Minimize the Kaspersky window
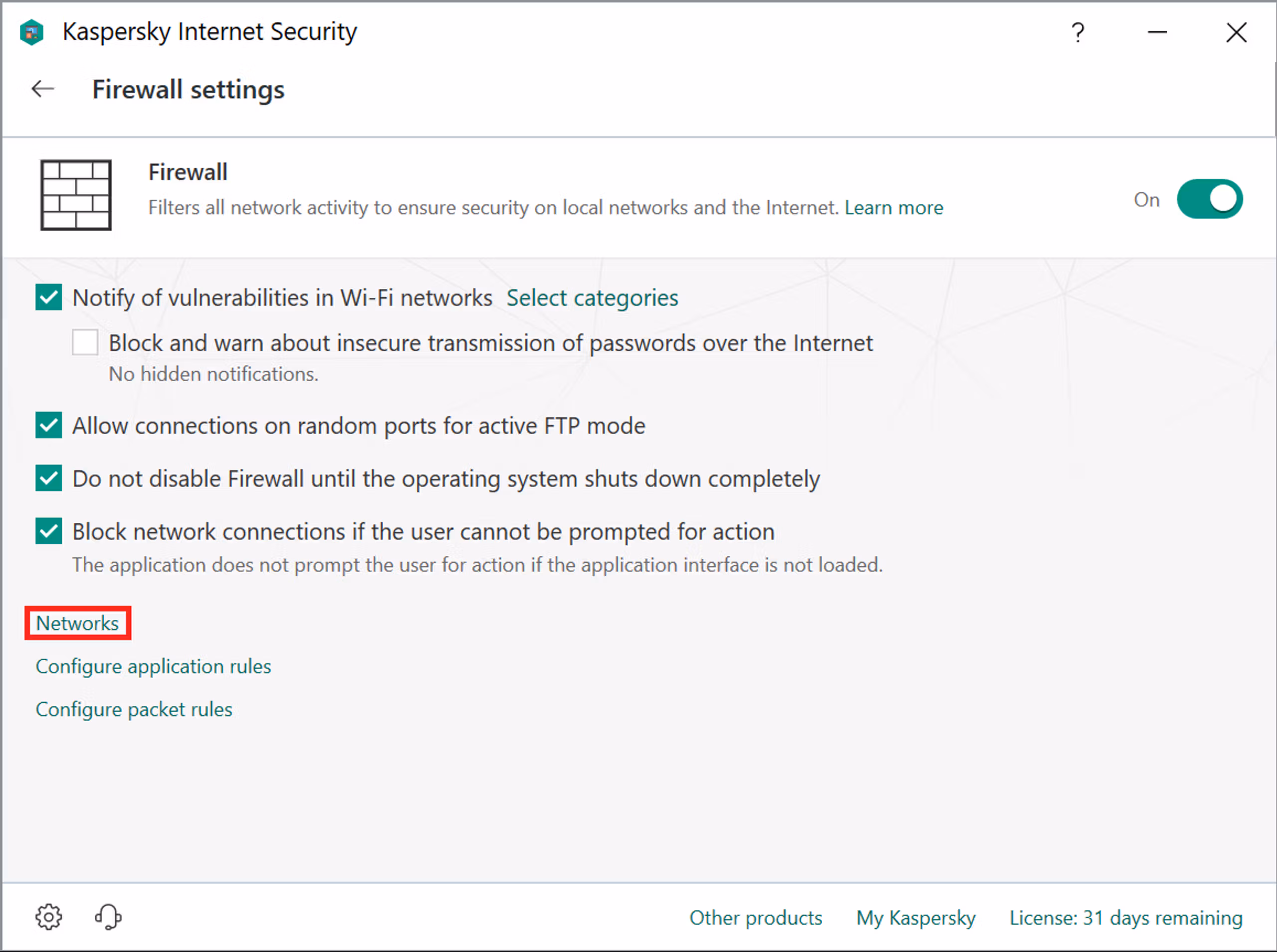 tap(1157, 32)
